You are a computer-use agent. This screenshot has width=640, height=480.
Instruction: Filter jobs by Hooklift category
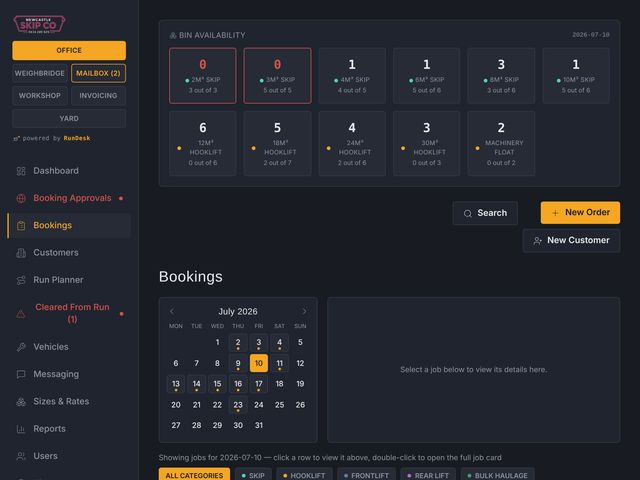[x=304, y=475]
